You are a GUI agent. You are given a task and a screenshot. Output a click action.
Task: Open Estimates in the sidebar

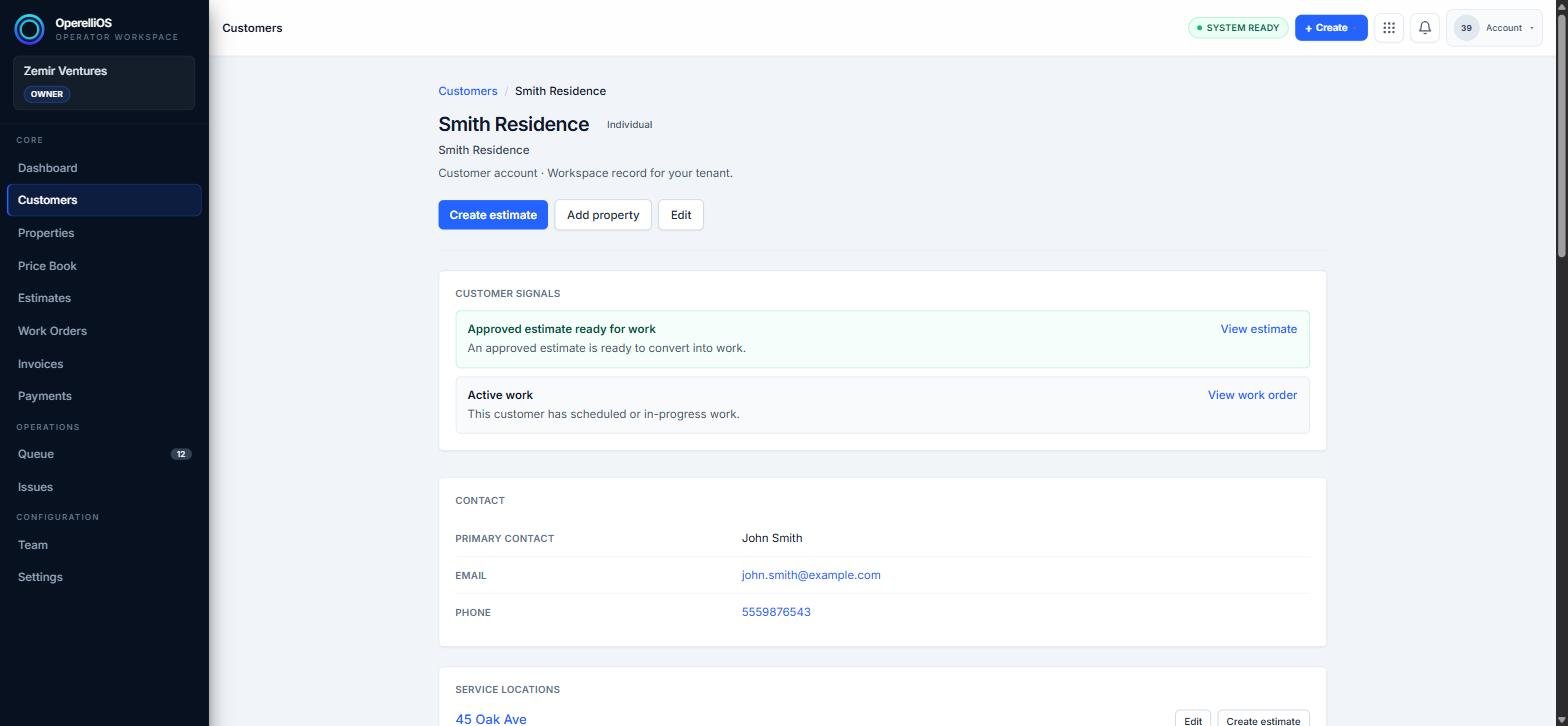[x=104, y=298]
